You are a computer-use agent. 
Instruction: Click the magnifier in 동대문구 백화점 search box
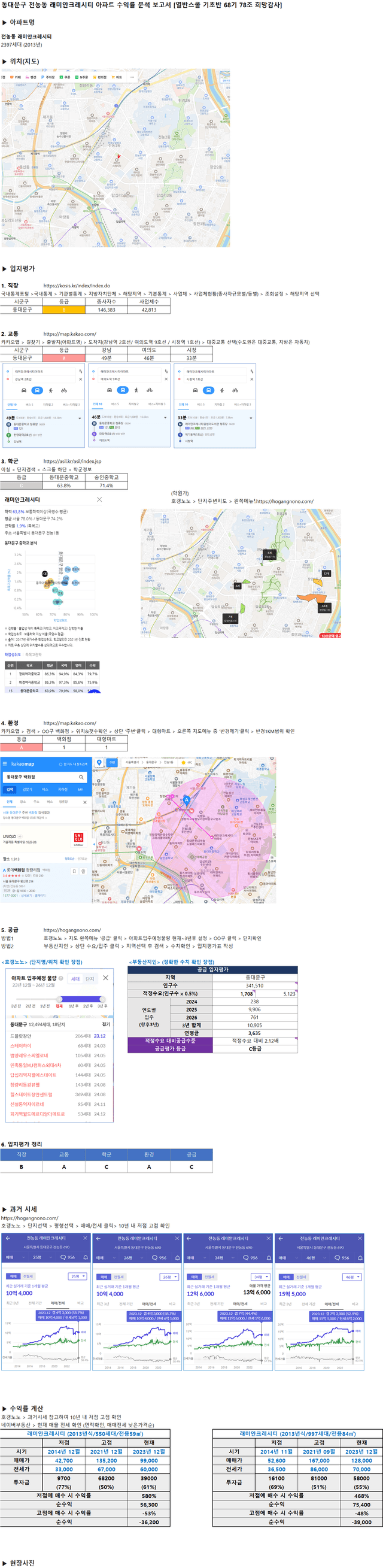[81, 777]
